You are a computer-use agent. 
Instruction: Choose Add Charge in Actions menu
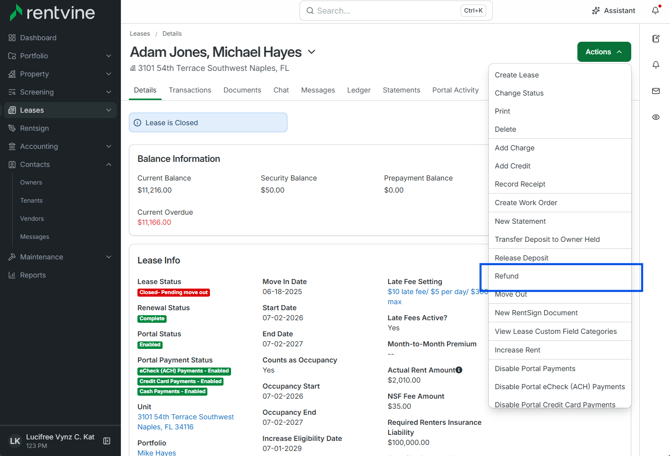coord(560,148)
